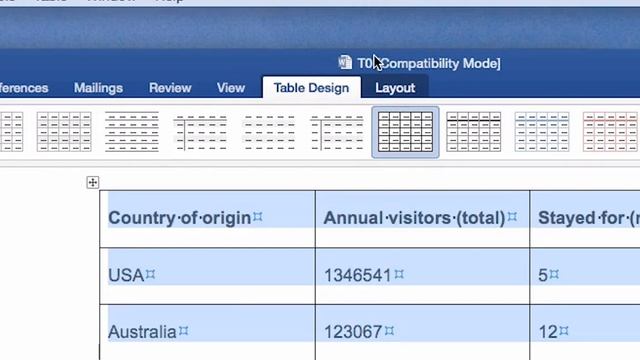Apply the partially visible leftmost table style
This screenshot has width=640, height=360.
coord(11,132)
